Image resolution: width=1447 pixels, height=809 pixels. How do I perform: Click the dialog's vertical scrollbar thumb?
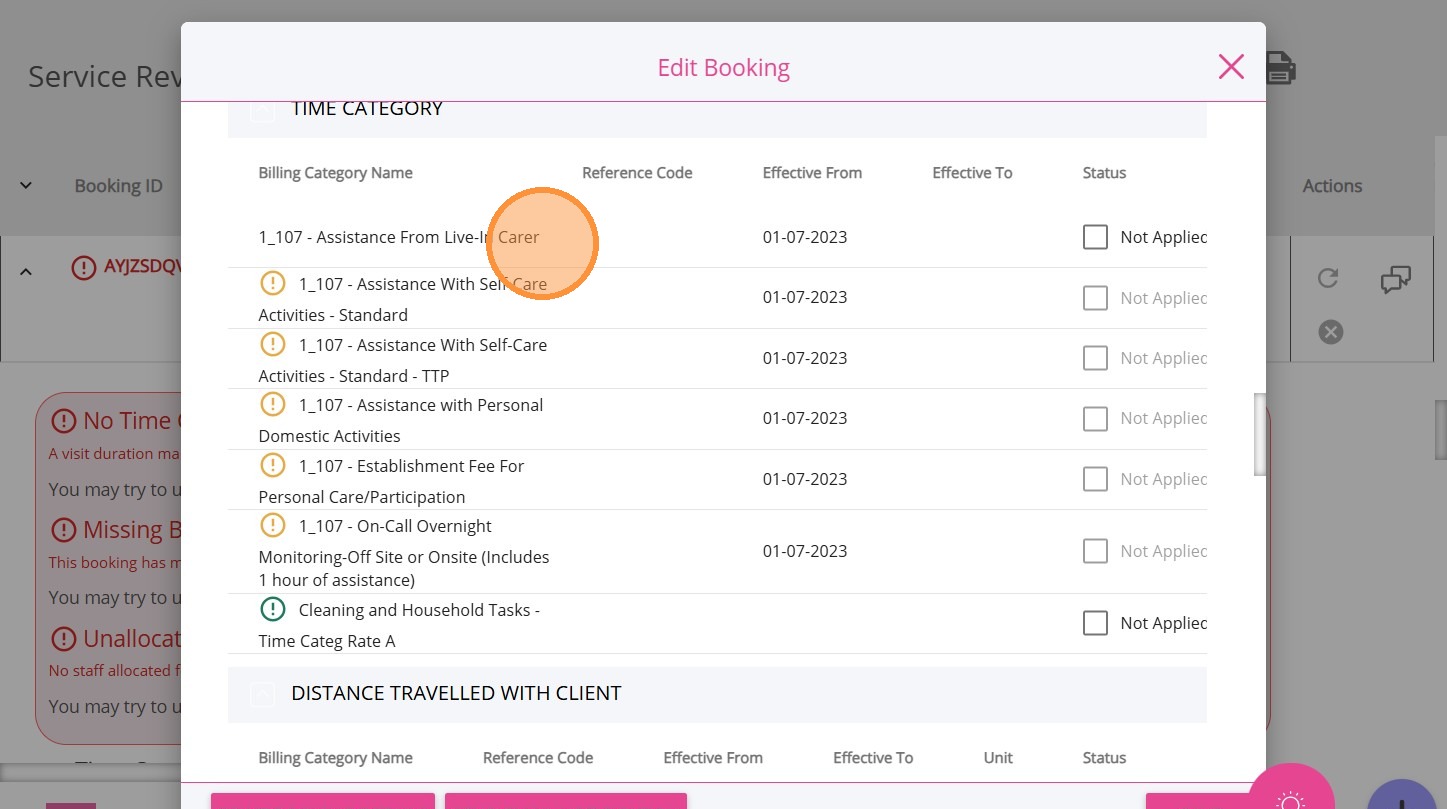[1260, 434]
